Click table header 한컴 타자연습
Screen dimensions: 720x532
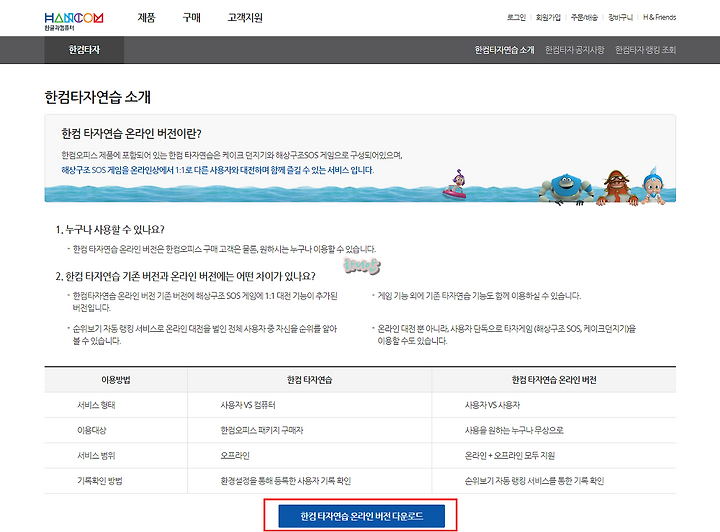click(309, 380)
